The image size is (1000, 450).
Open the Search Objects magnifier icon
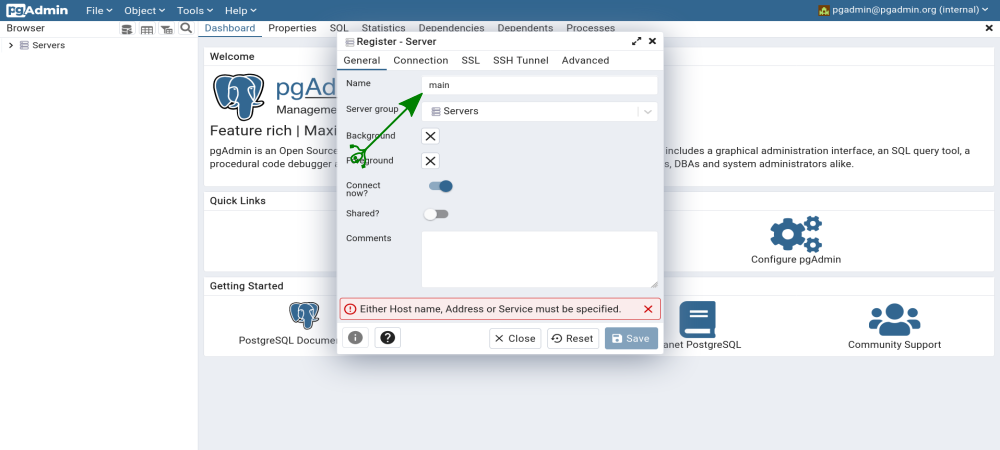186,29
